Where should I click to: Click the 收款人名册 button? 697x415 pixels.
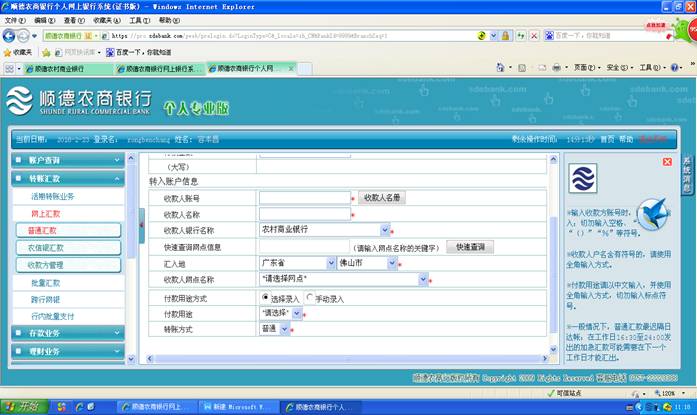[x=383, y=198]
